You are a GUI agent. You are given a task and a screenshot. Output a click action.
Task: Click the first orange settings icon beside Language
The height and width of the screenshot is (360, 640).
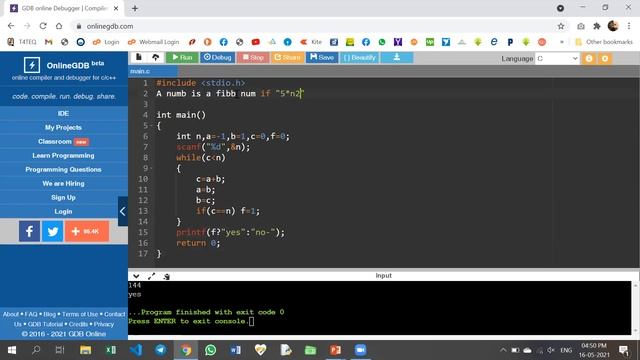click(x=589, y=59)
